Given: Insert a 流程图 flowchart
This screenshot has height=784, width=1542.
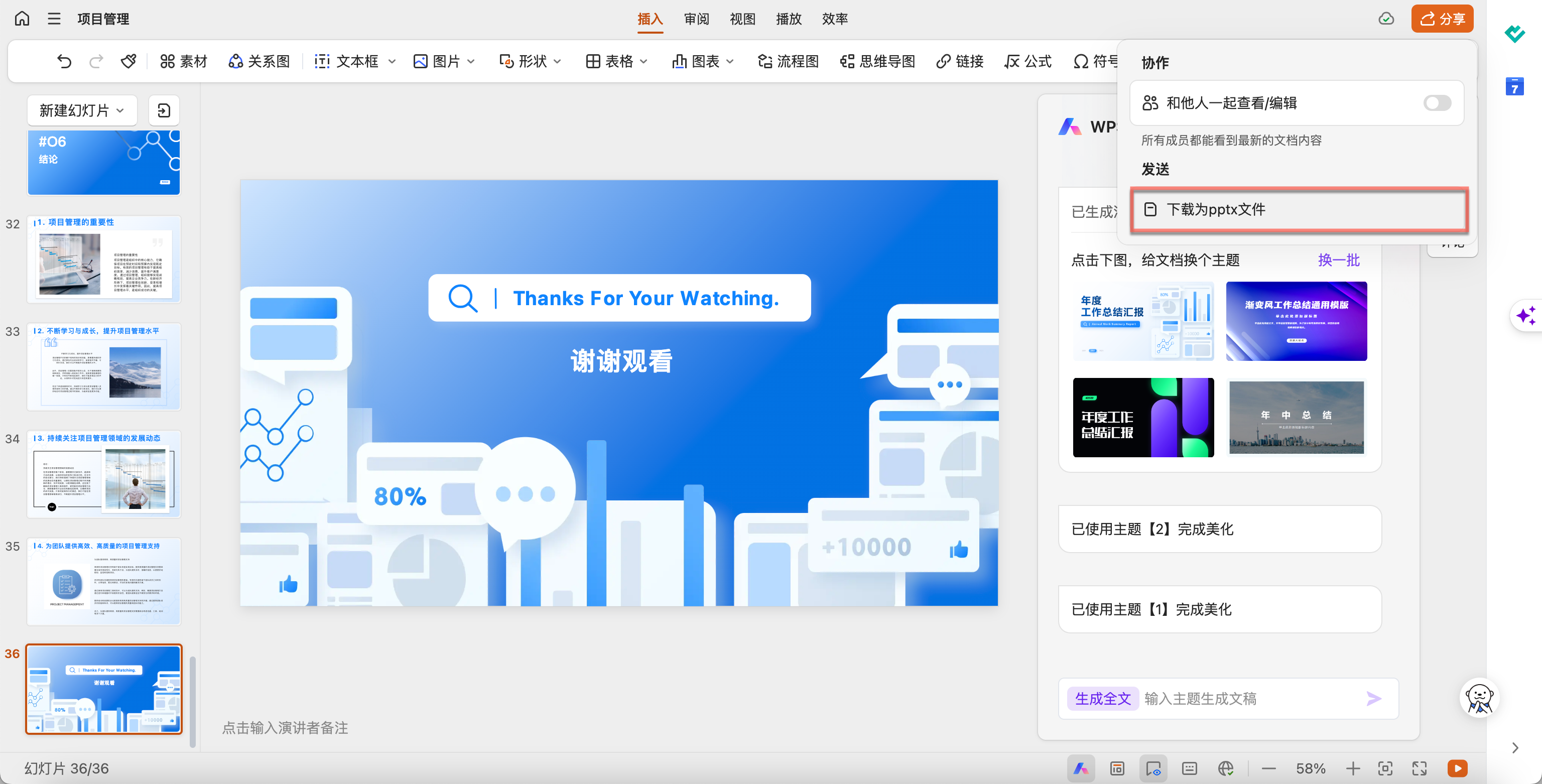Looking at the screenshot, I should pyautogui.click(x=788, y=61).
